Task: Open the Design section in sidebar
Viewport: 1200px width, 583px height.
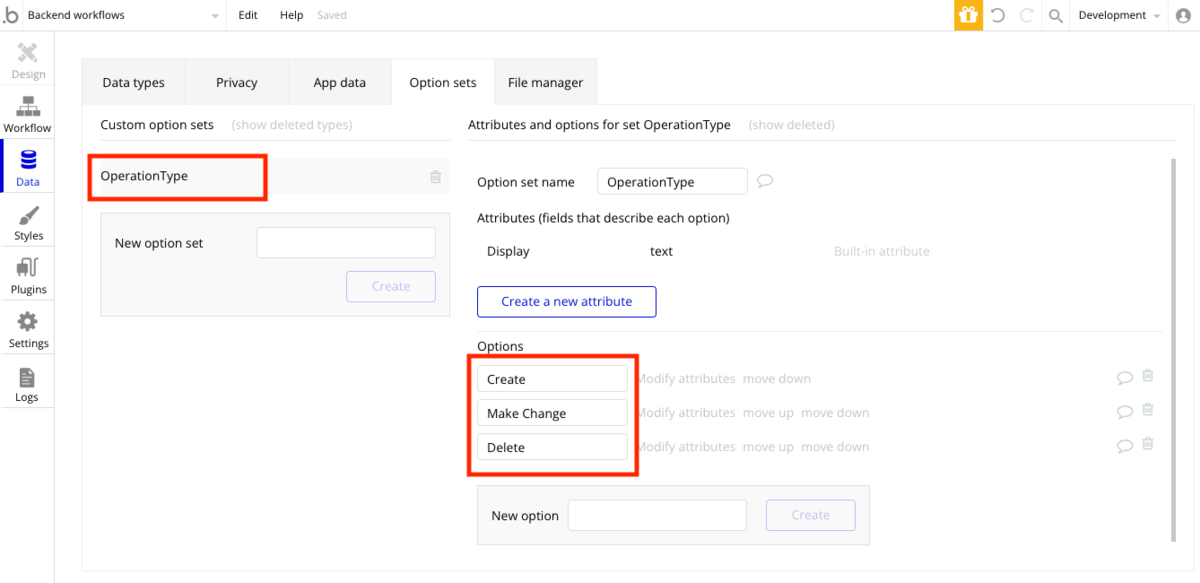Action: click(x=28, y=60)
